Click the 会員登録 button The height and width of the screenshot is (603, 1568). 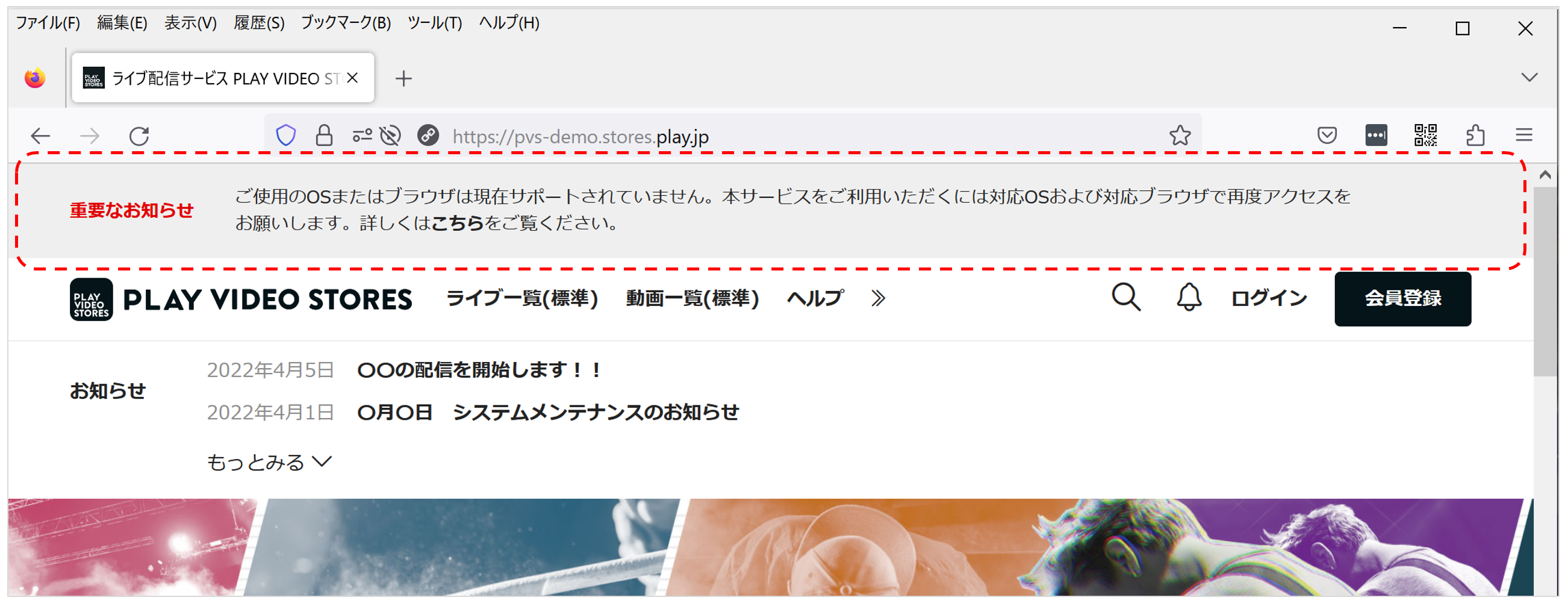point(1402,298)
